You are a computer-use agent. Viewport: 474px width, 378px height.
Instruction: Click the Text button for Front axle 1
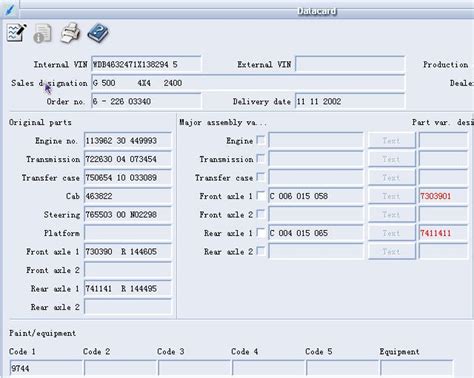pyautogui.click(x=392, y=196)
